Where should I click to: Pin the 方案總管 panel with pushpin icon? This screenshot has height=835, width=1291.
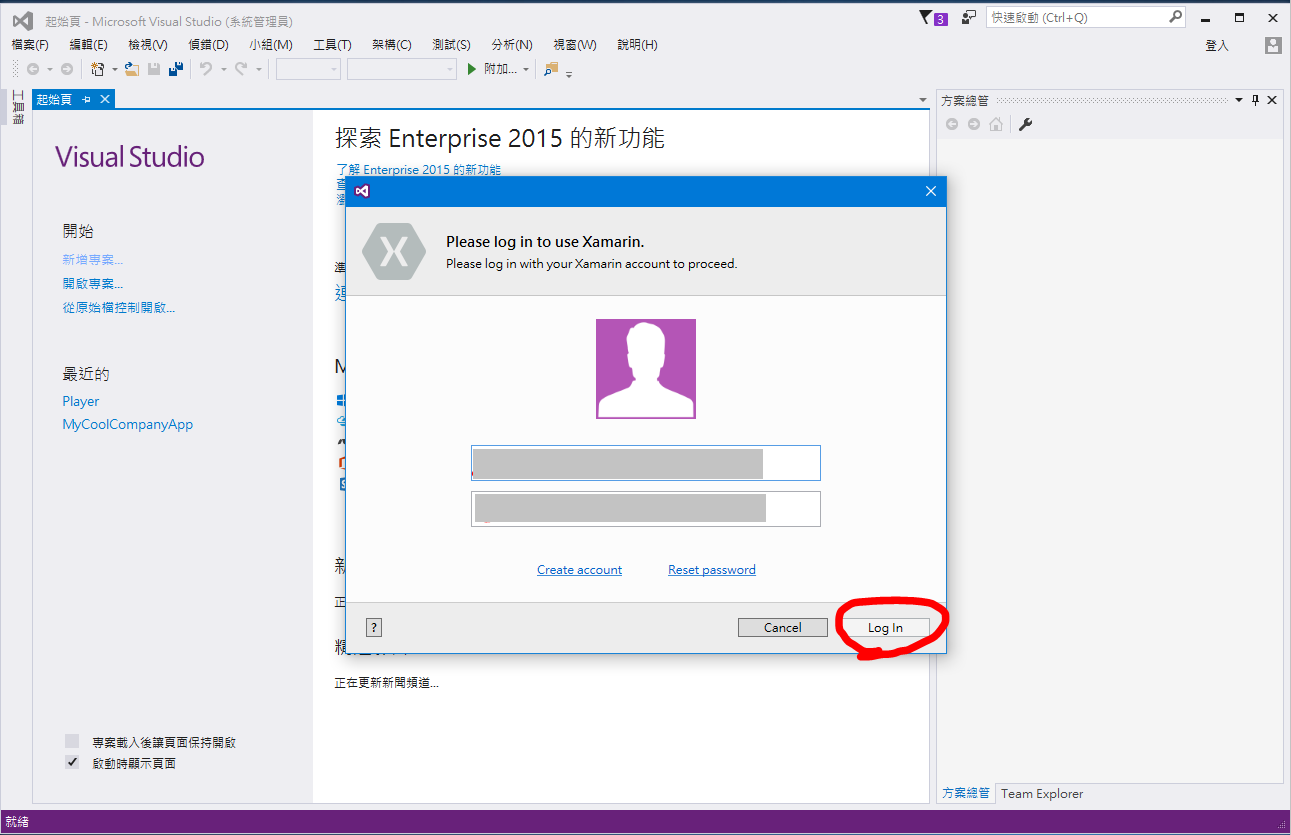point(1256,100)
